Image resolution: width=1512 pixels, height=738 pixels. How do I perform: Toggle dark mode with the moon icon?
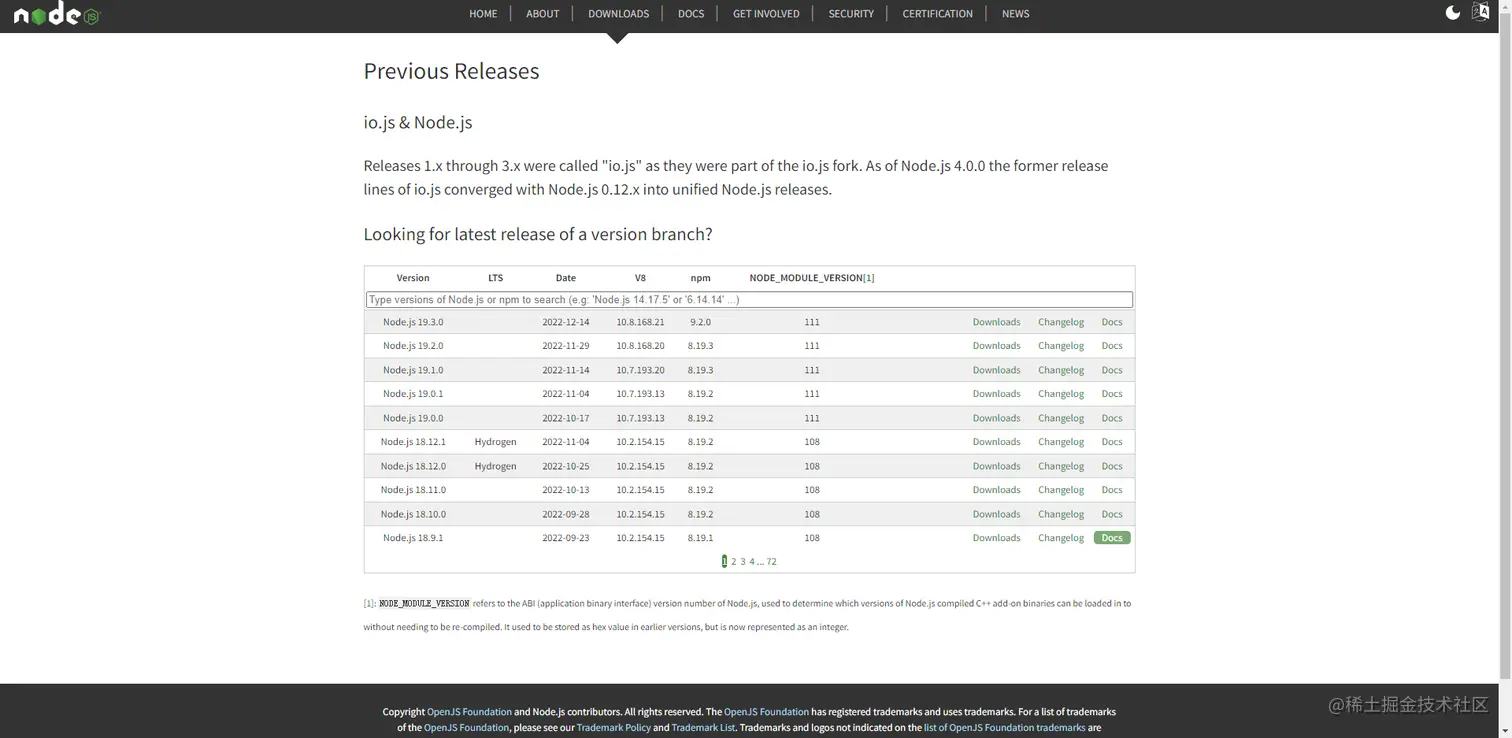1453,13
